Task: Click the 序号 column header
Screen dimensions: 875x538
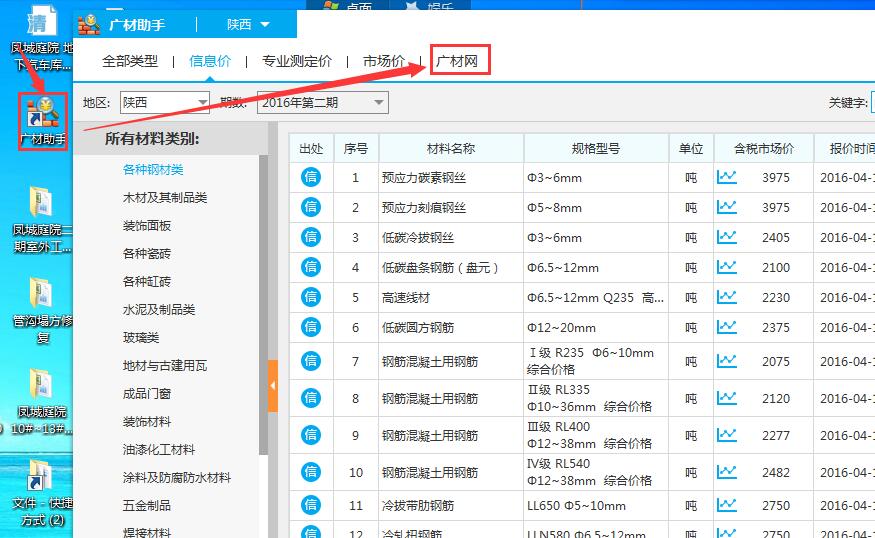Action: [355, 148]
